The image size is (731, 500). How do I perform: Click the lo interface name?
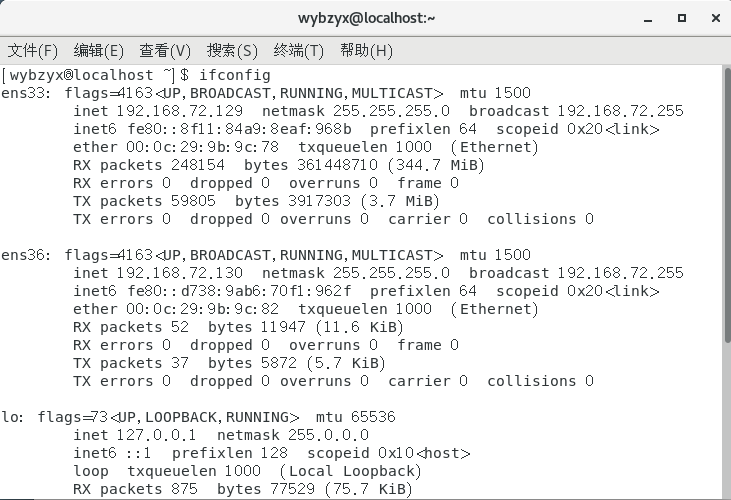8,417
